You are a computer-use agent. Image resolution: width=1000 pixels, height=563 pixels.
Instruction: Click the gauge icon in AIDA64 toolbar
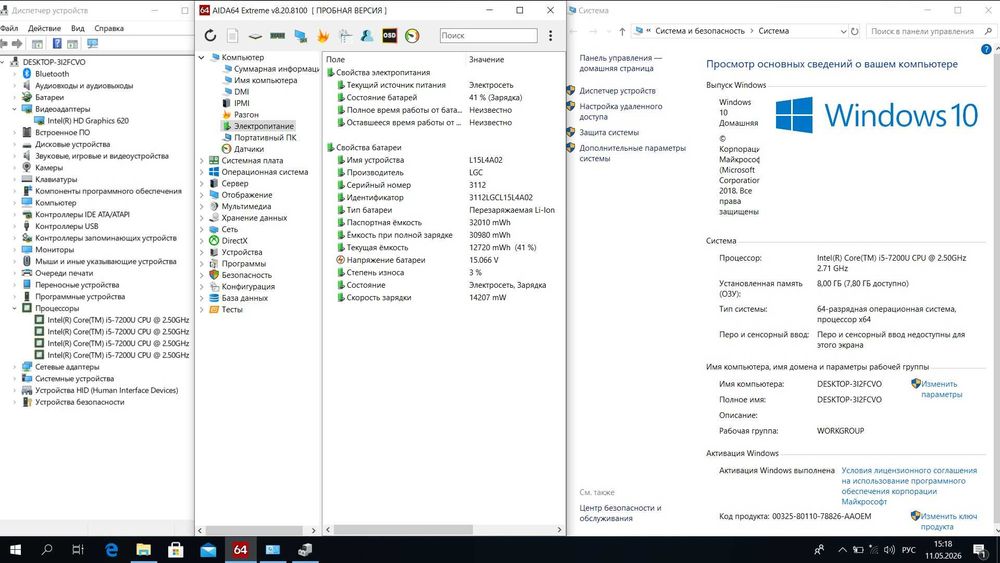[x=413, y=36]
